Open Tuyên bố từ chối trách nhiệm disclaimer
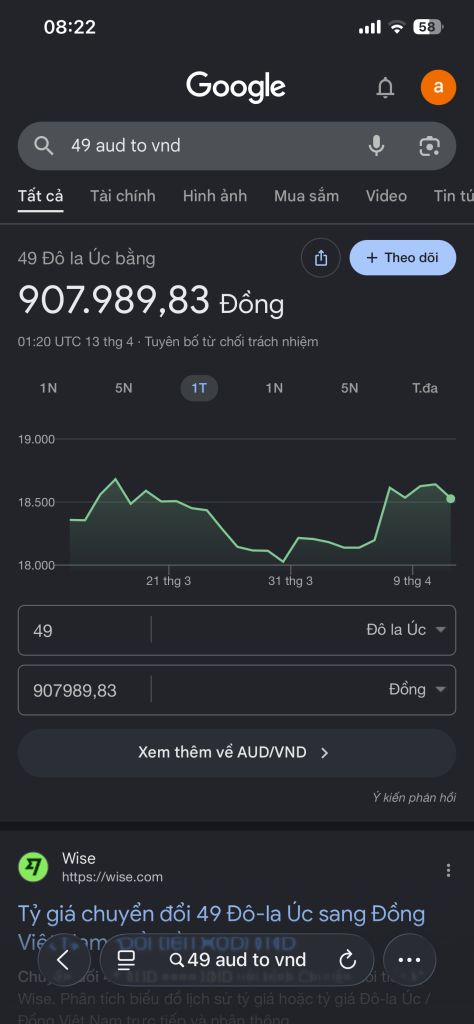474x1024 pixels. tap(231, 342)
